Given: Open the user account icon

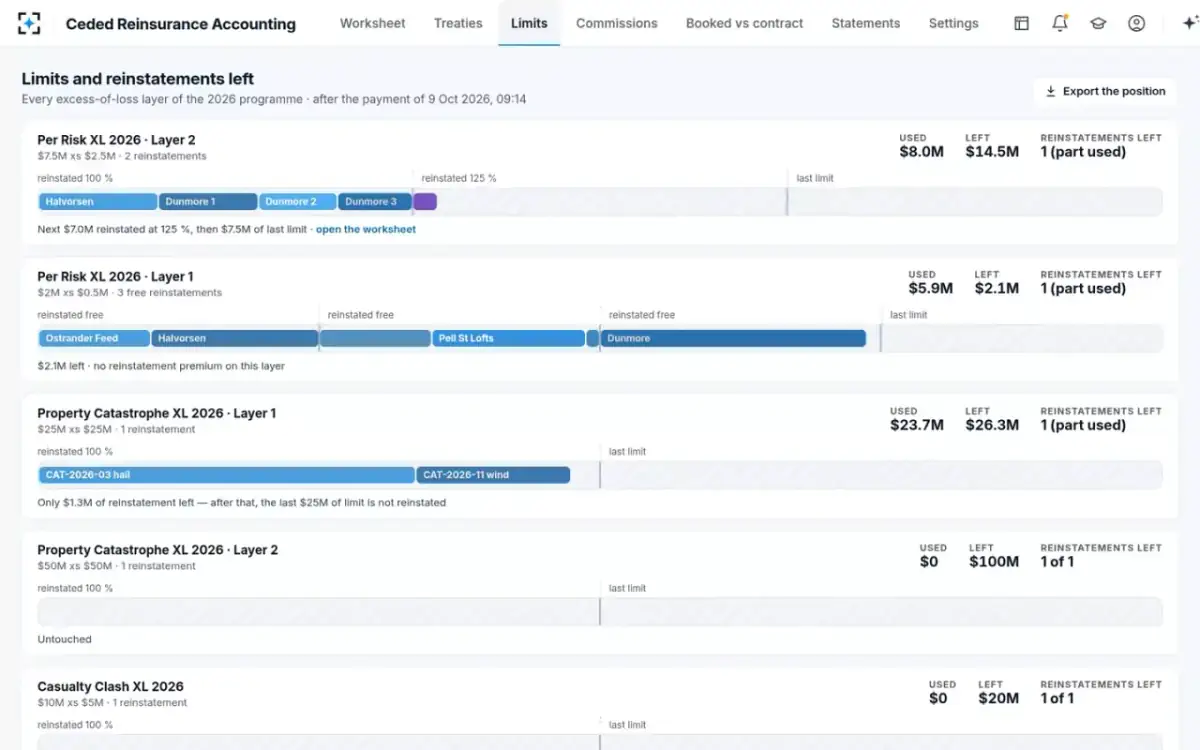Looking at the screenshot, I should 1136,23.
